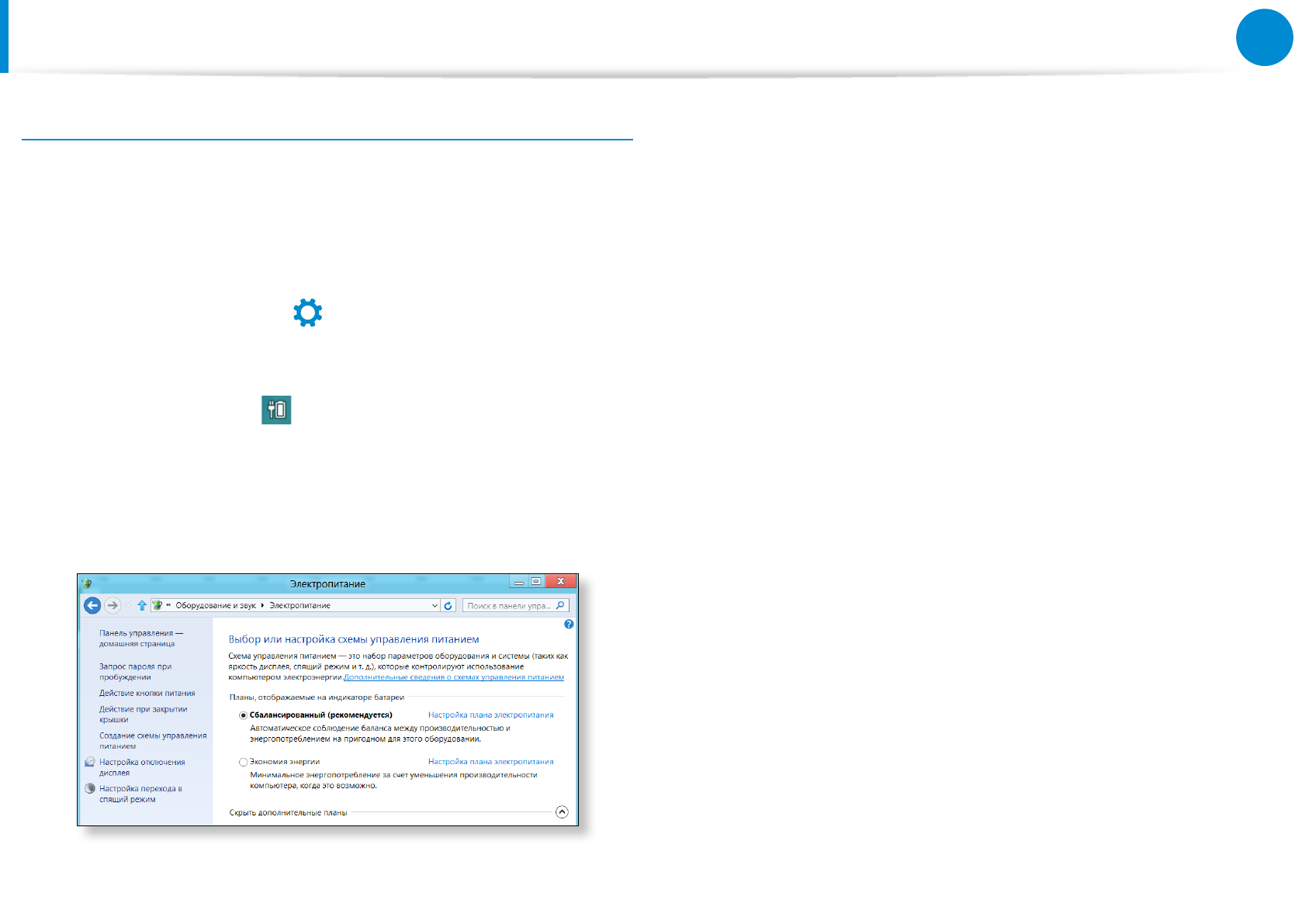This screenshot has height=924, width=1302.
Task: Click Электропитание breadcrumb in address bar
Action: (300, 605)
